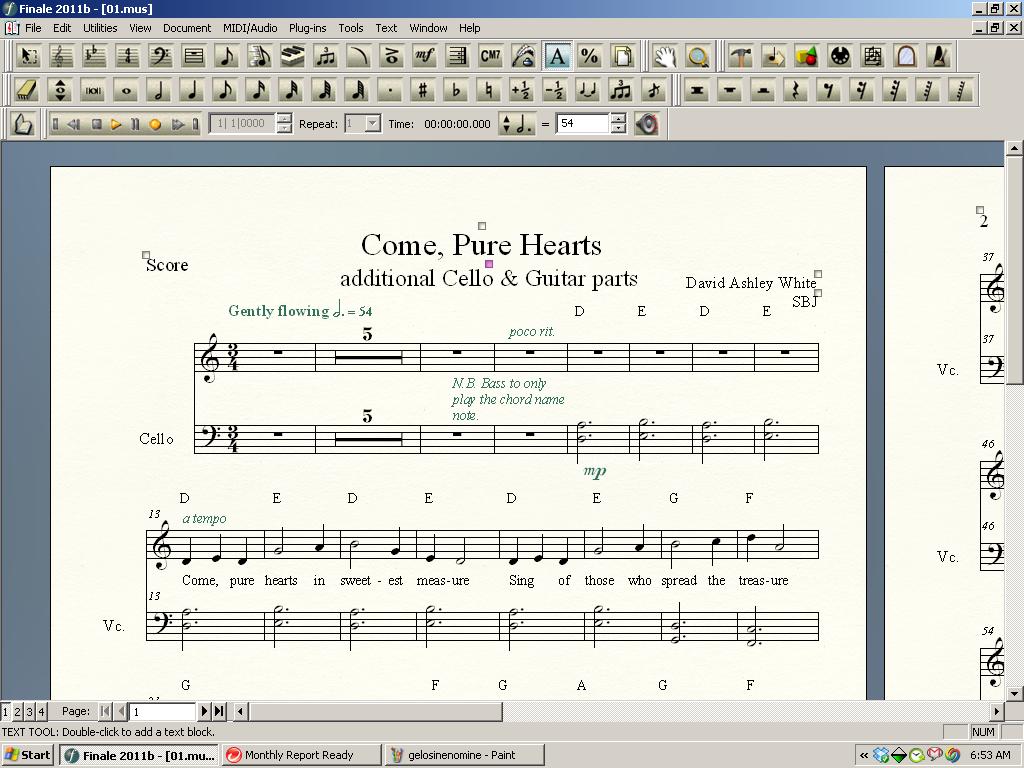Select the Page Layout tool
Image resolution: width=1024 pixels, height=768 pixels.
(x=622, y=56)
